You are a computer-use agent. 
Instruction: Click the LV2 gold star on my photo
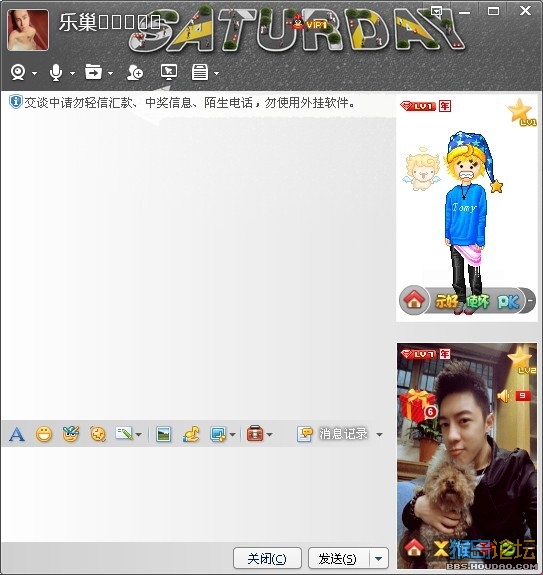[522, 360]
